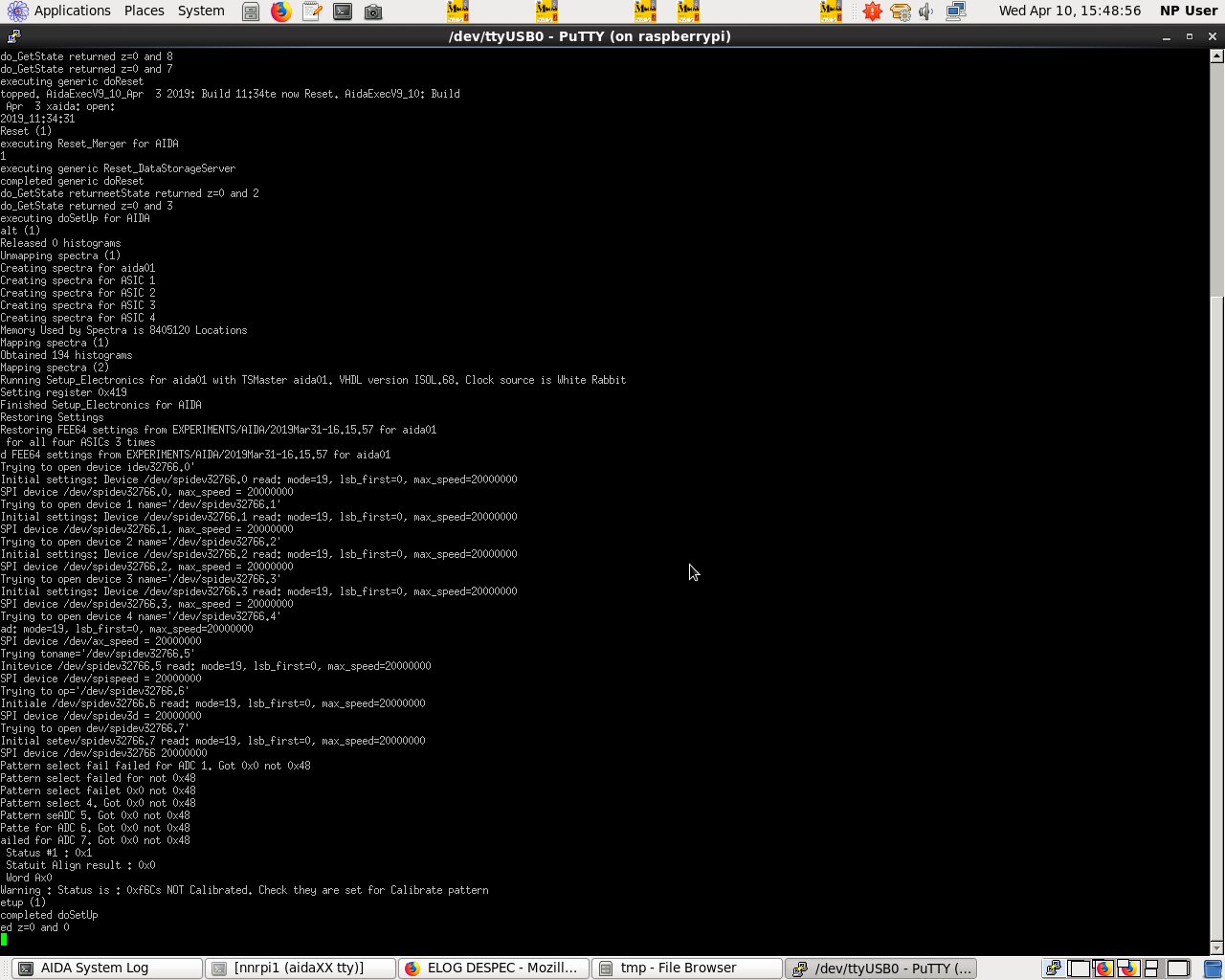Switch to ELOG DESPEC Mozilla window
Image resolution: width=1225 pixels, height=980 pixels.
coord(492,968)
